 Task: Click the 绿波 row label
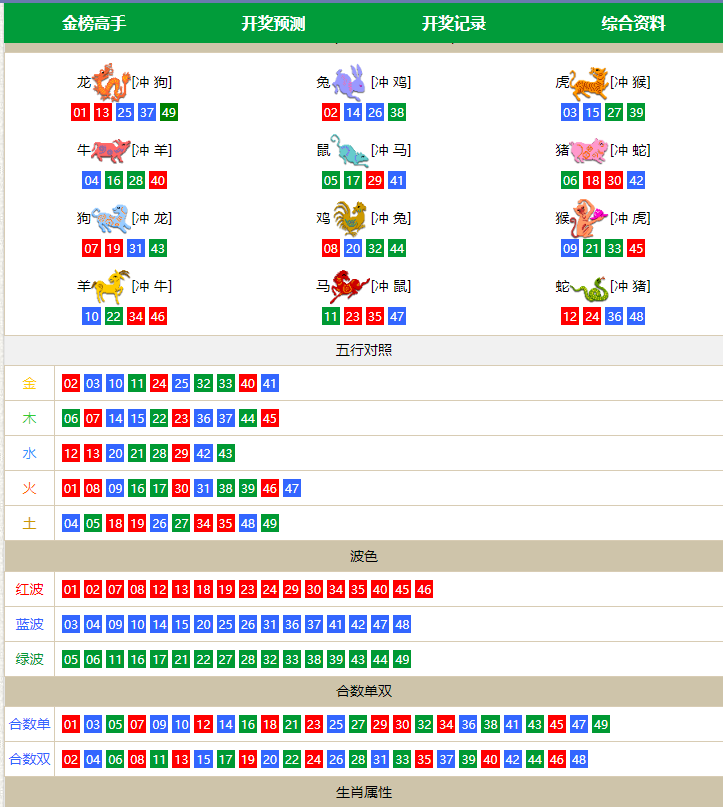[x=30, y=659]
